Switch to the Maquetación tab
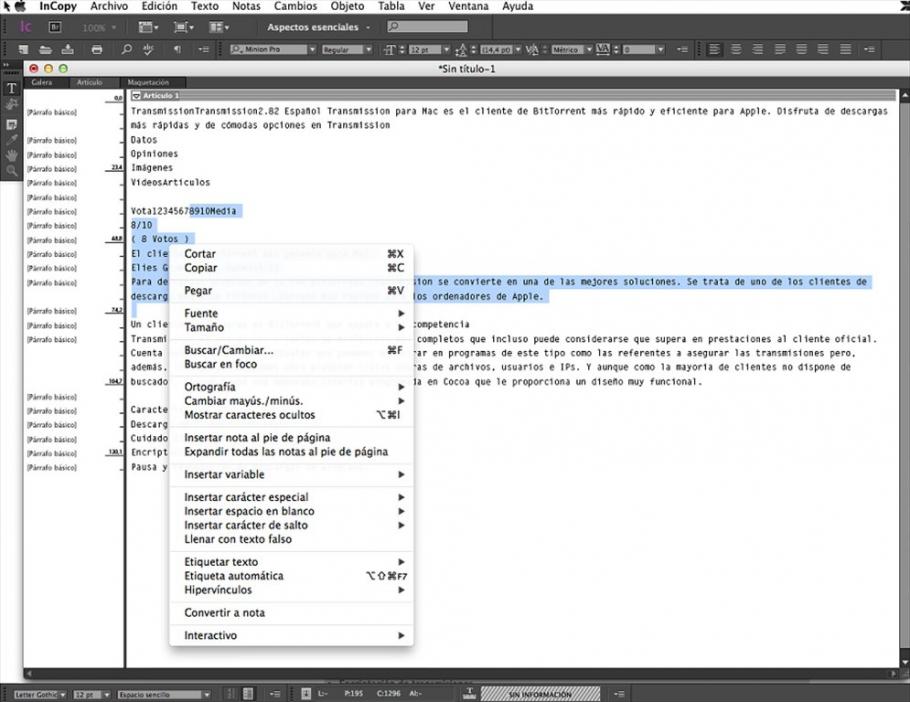The height and width of the screenshot is (702, 910). (x=148, y=82)
